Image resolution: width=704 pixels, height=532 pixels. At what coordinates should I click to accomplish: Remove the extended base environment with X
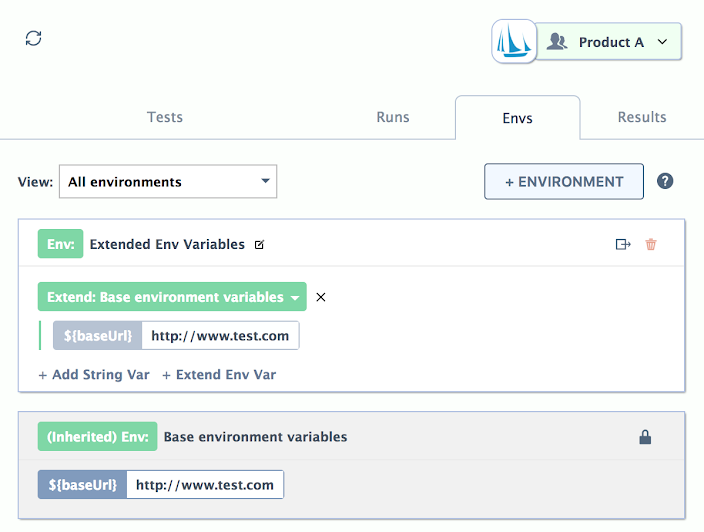coord(321,297)
